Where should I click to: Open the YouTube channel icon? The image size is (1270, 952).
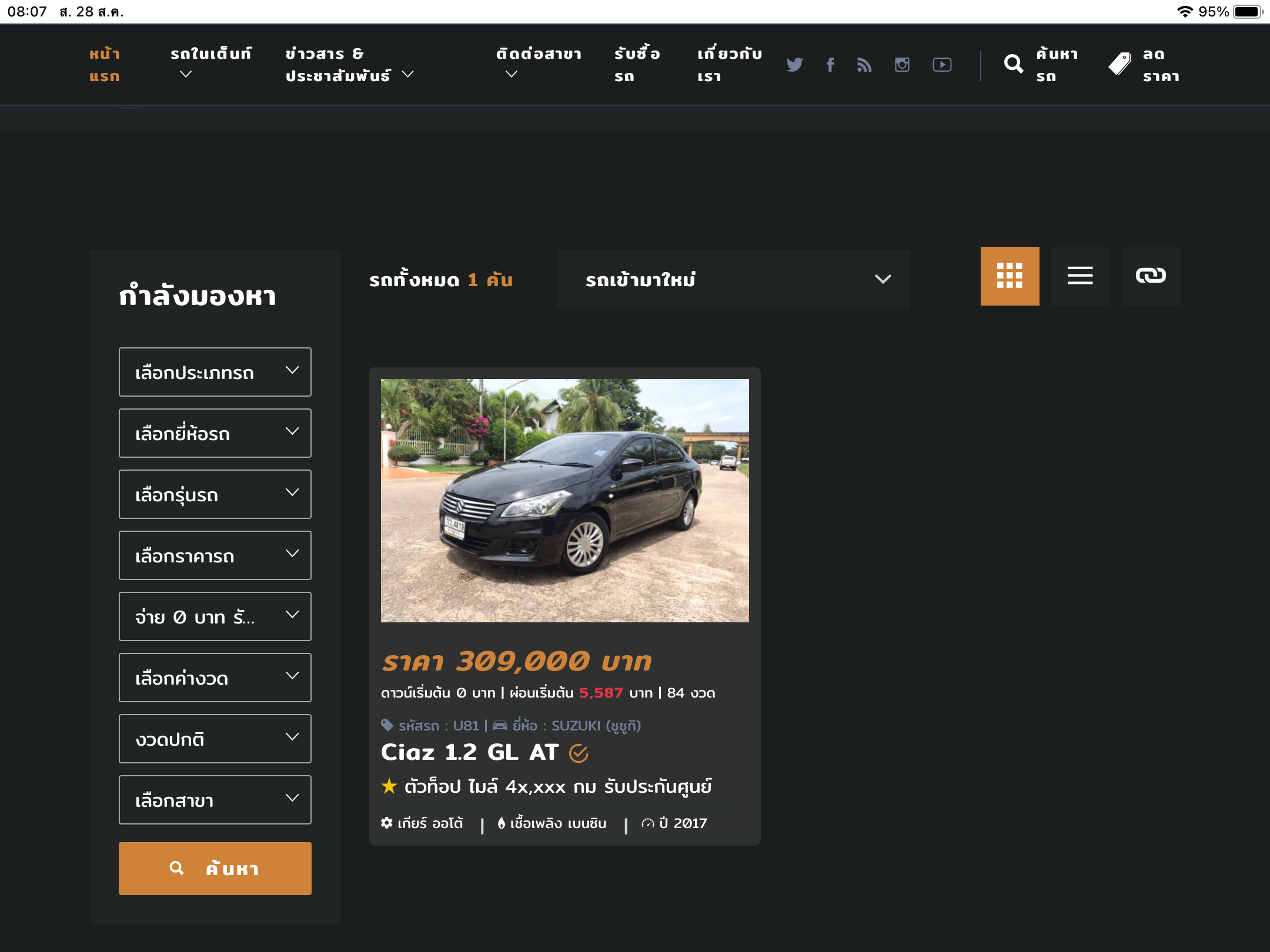pyautogui.click(x=942, y=65)
